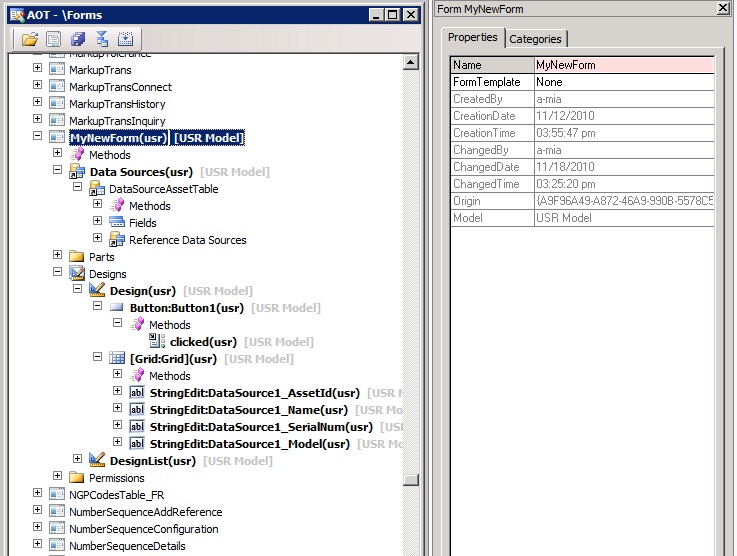This screenshot has height=556, width=737.
Task: Click the AOT window title icon
Action: 17,15
